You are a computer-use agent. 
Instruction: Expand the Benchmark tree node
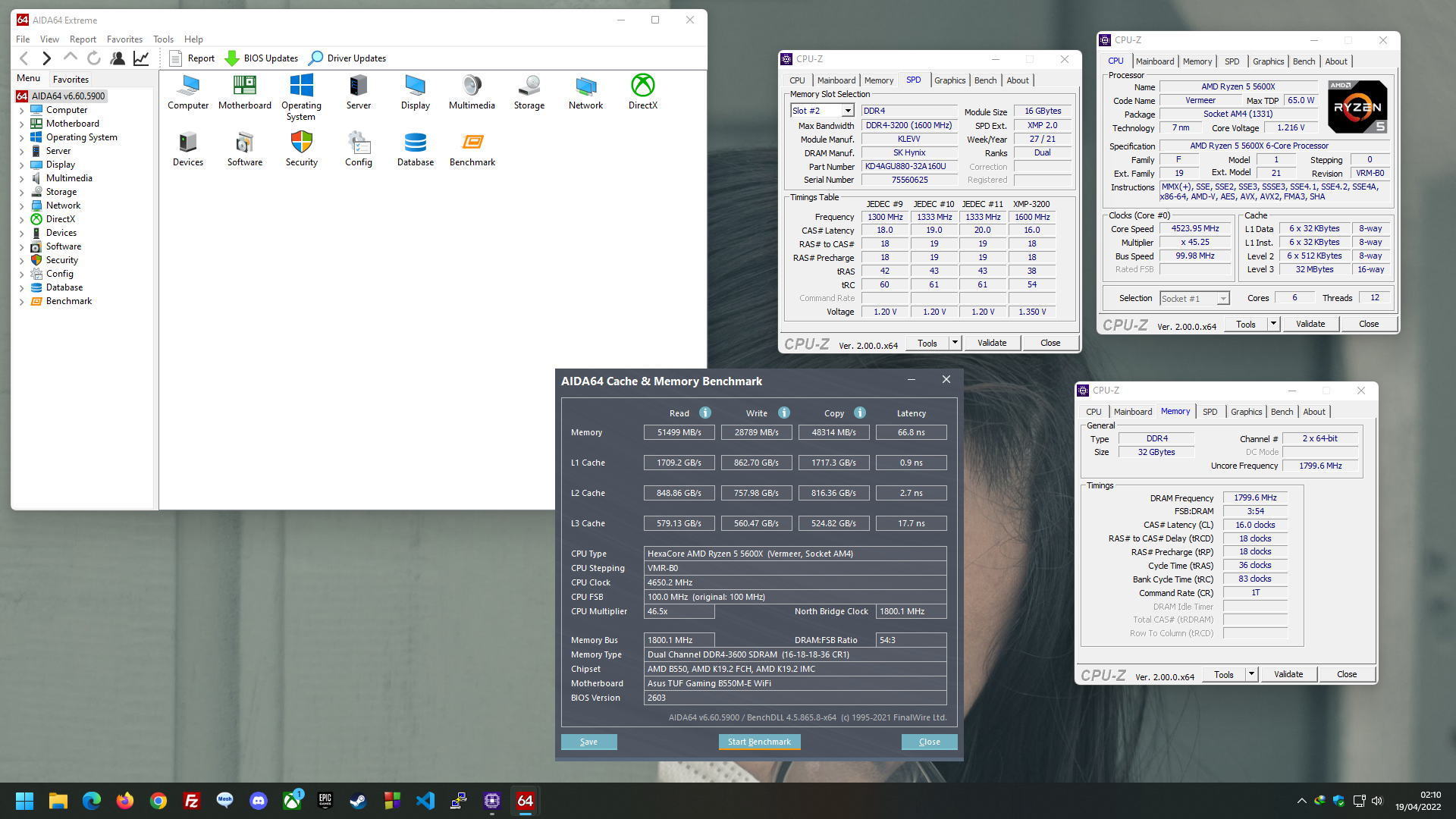(21, 302)
